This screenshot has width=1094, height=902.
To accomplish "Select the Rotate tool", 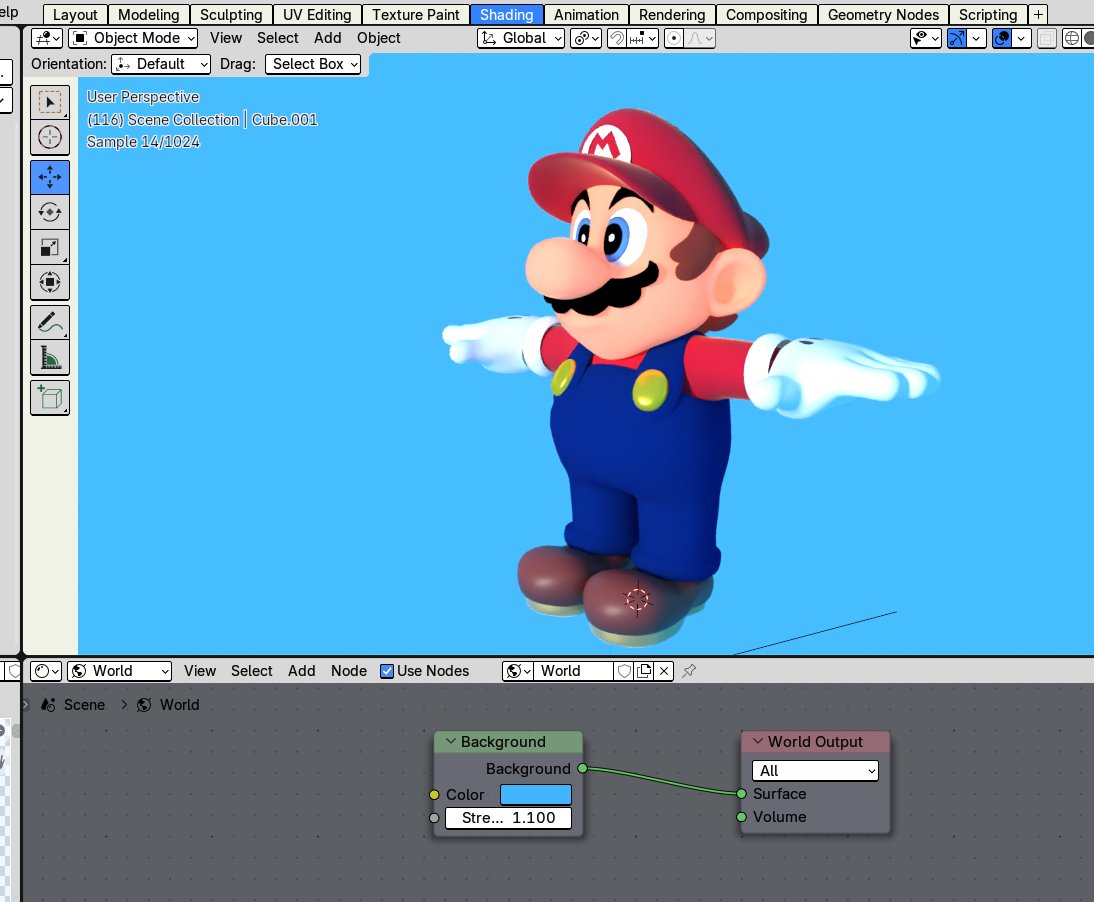I will (49, 212).
